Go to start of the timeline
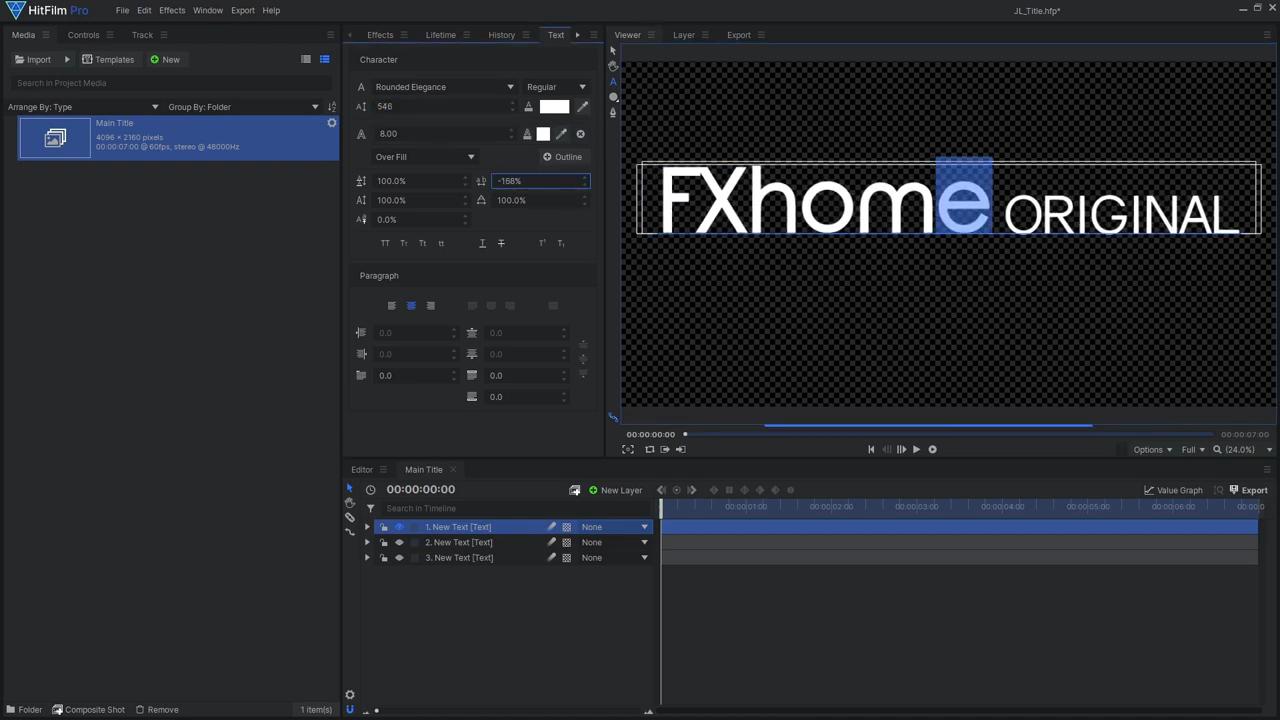This screenshot has width=1280, height=720. [x=871, y=449]
